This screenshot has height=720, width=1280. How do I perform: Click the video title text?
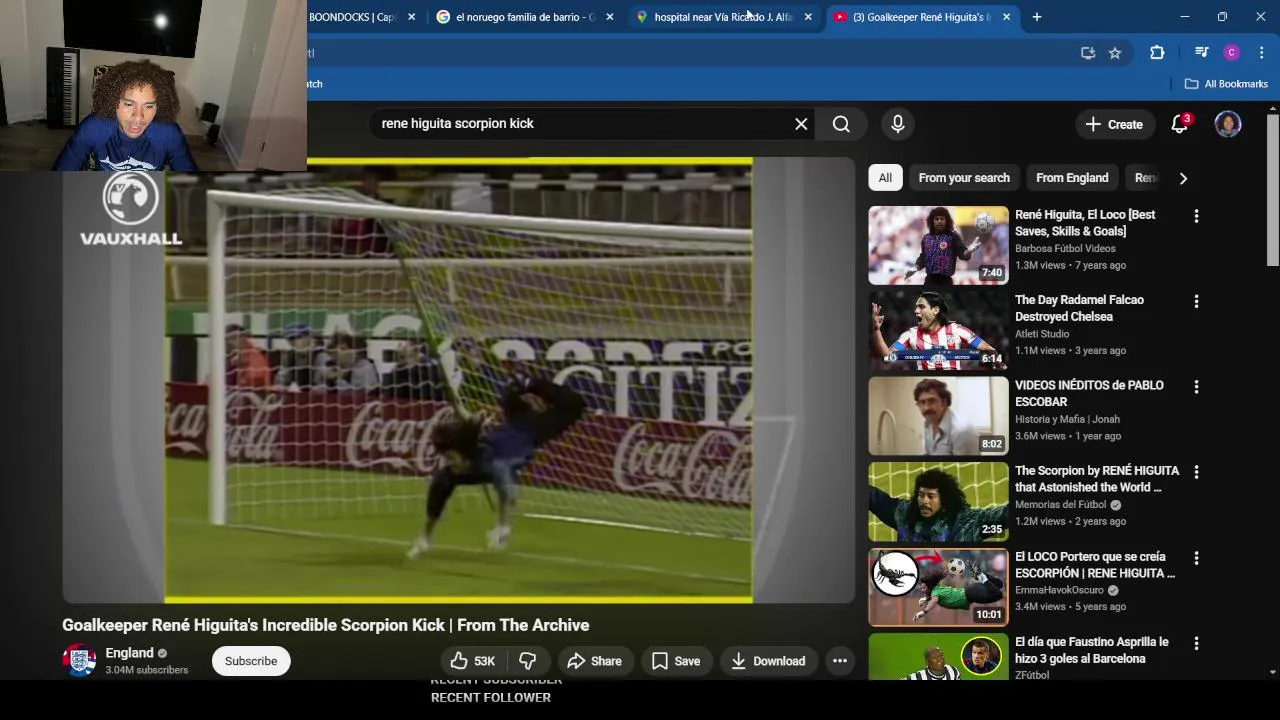326,625
